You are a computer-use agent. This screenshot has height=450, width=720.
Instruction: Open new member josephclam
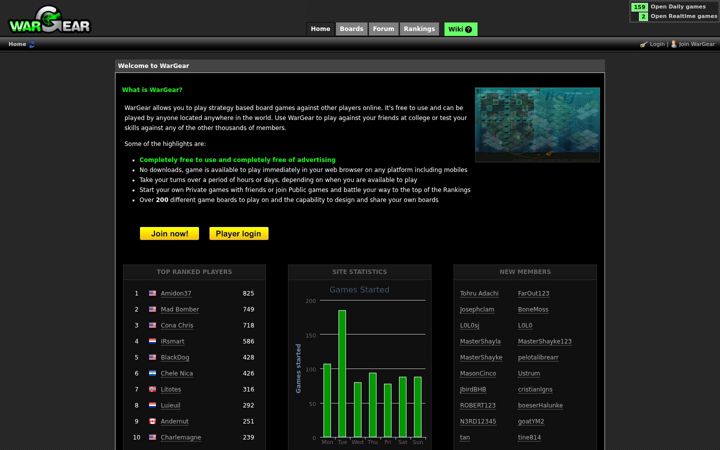tap(477, 309)
